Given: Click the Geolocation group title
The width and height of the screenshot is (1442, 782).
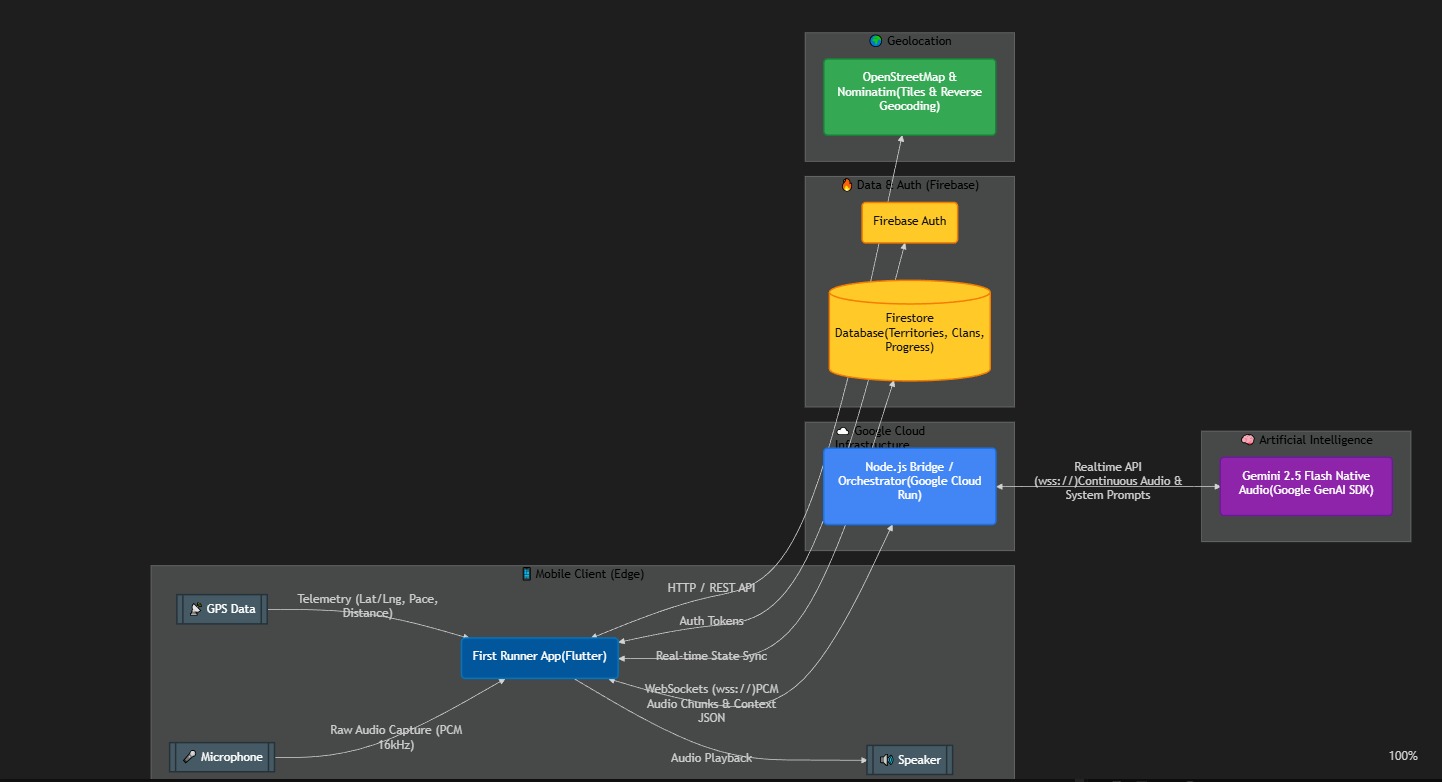Looking at the screenshot, I should coord(919,41).
